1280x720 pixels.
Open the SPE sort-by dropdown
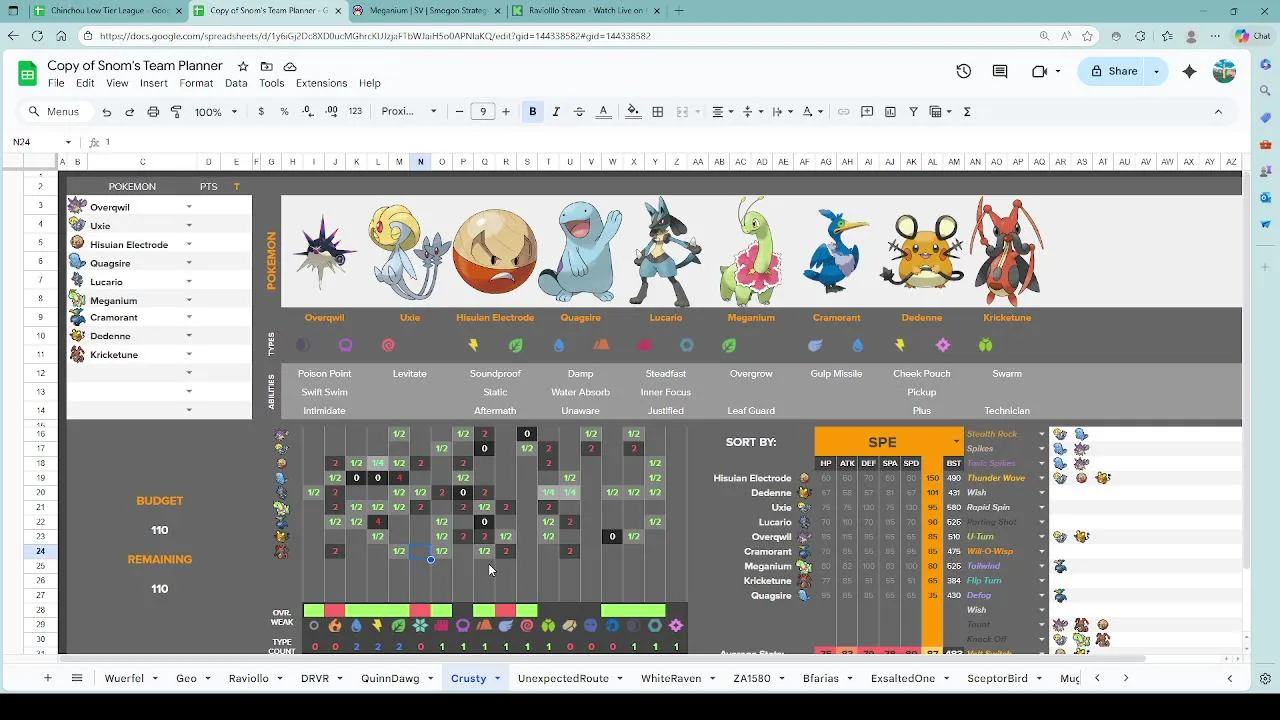(x=956, y=442)
